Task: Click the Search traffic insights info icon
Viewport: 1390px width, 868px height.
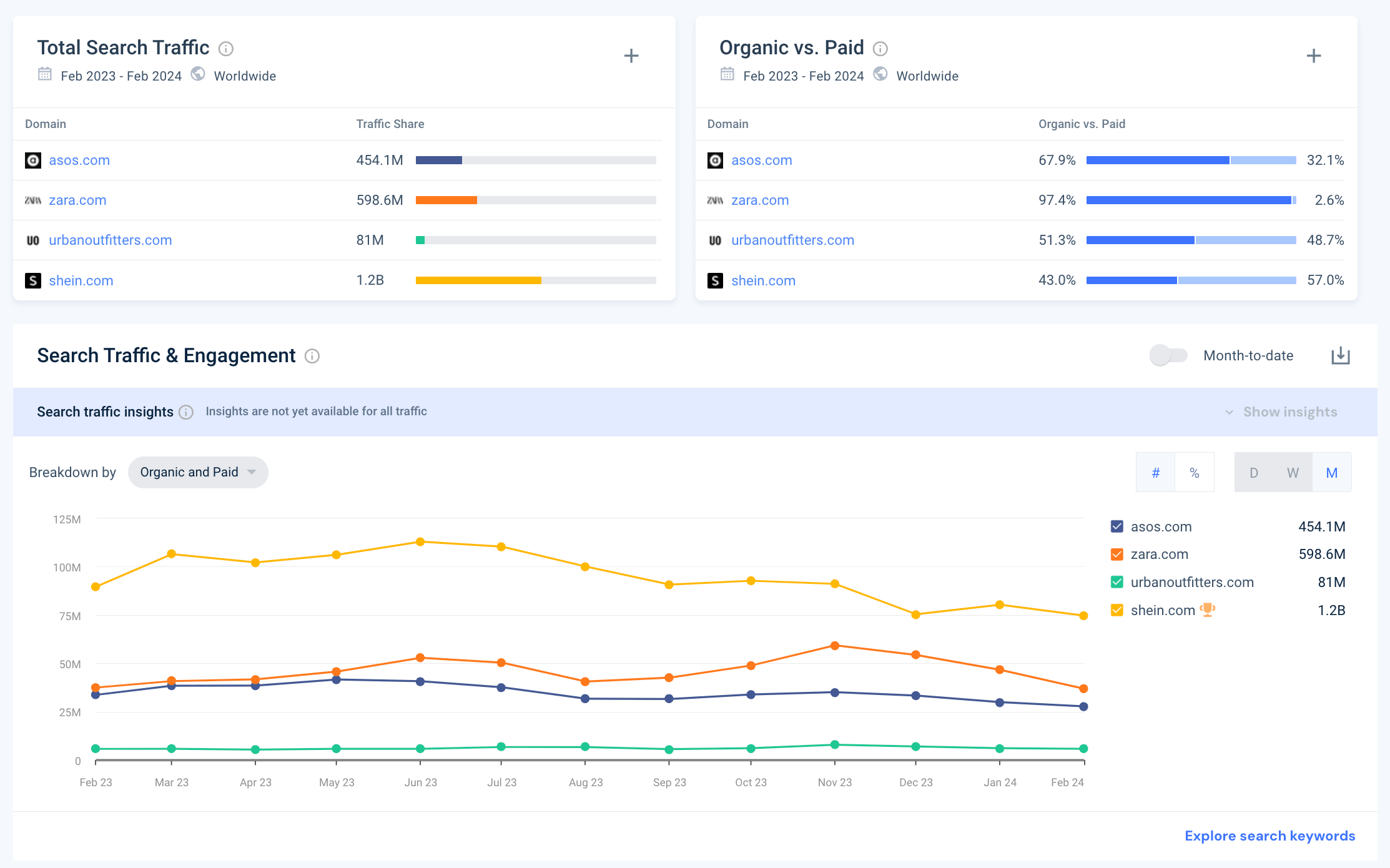Action: point(185,412)
